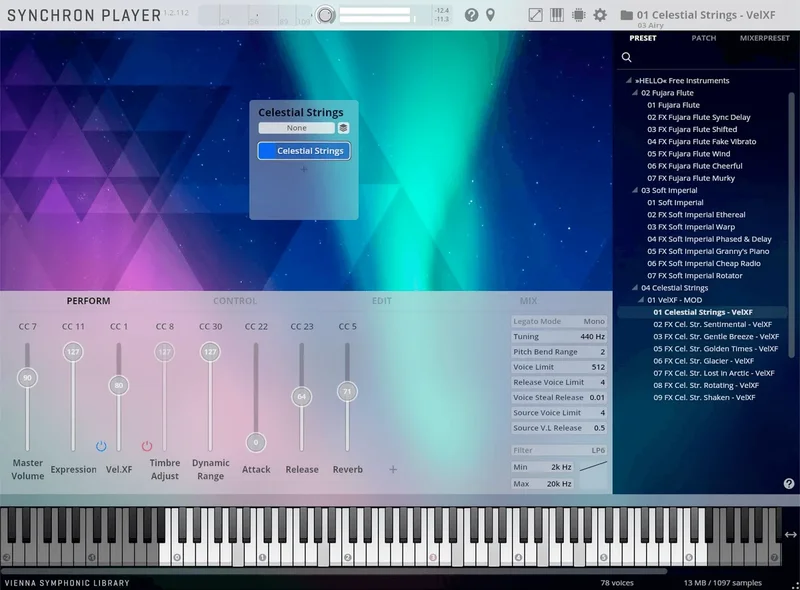
Task: Click the Vel.XF fader handle at 80
Action: pyautogui.click(x=119, y=385)
